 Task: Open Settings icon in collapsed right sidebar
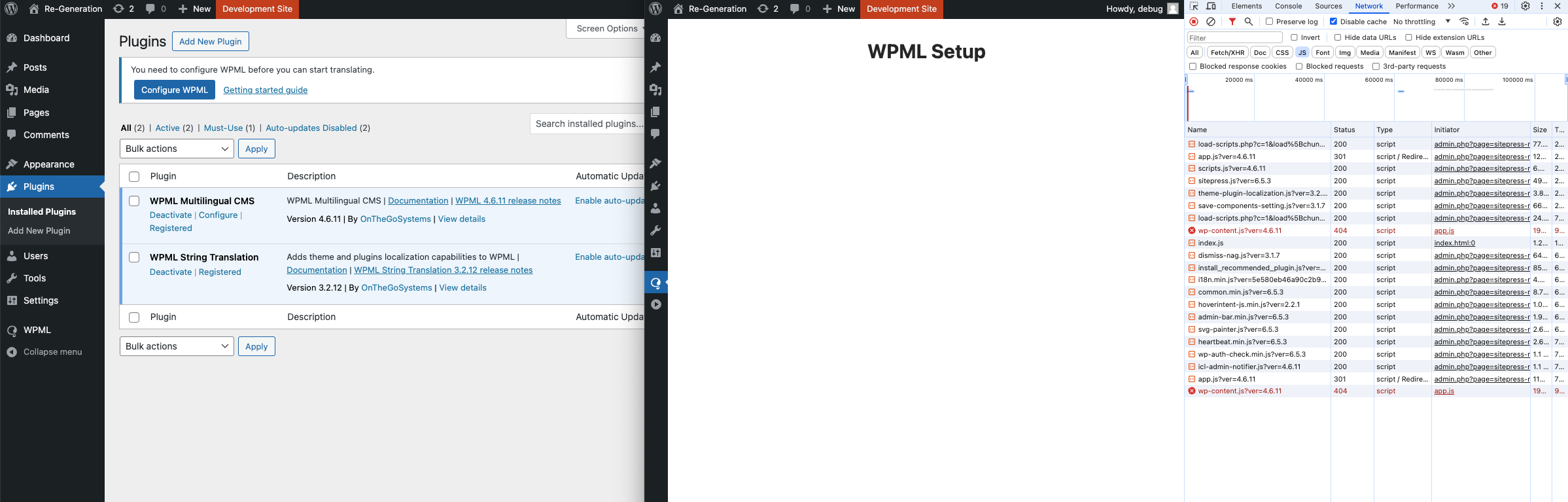pos(655,253)
